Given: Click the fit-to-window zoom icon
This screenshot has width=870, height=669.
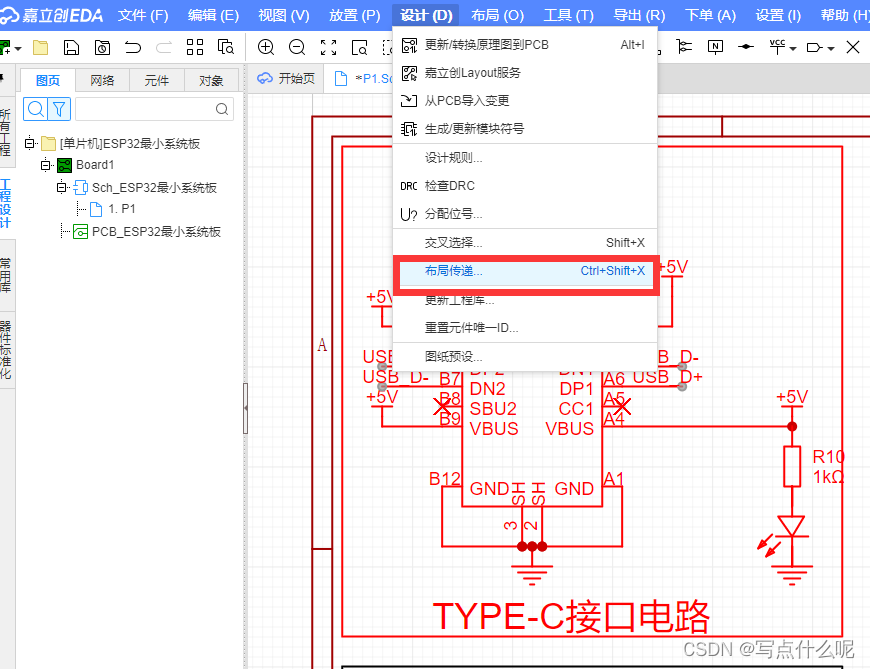Looking at the screenshot, I should point(328,48).
